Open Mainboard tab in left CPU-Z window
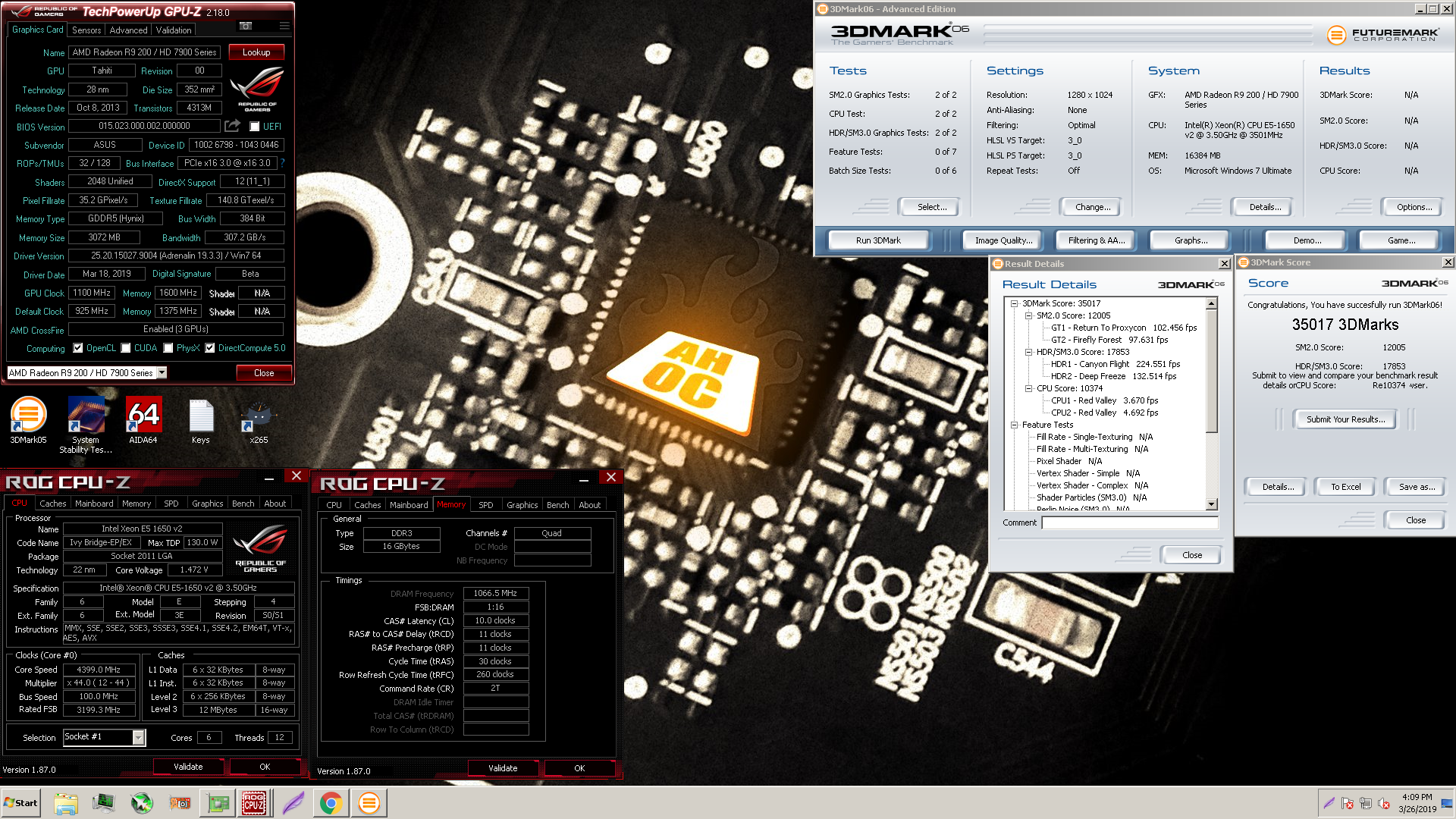Image resolution: width=1456 pixels, height=819 pixels. (x=94, y=504)
